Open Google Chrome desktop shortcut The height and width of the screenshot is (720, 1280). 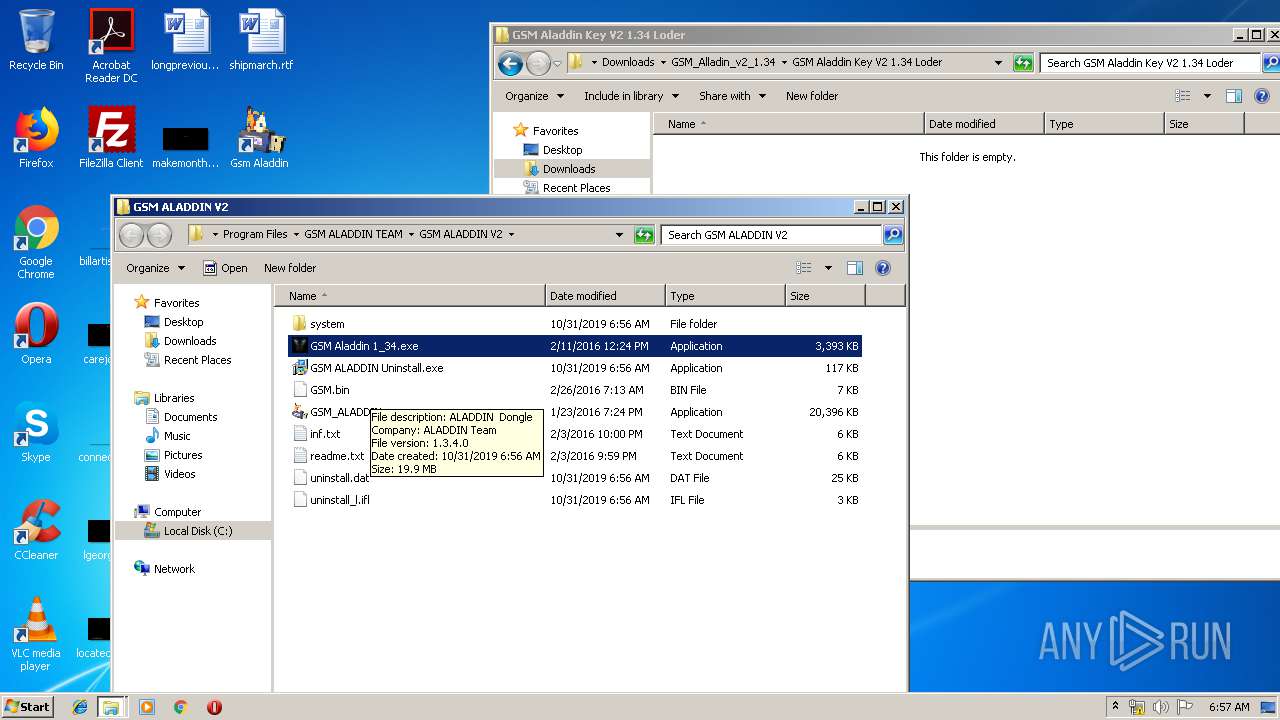pyautogui.click(x=36, y=243)
